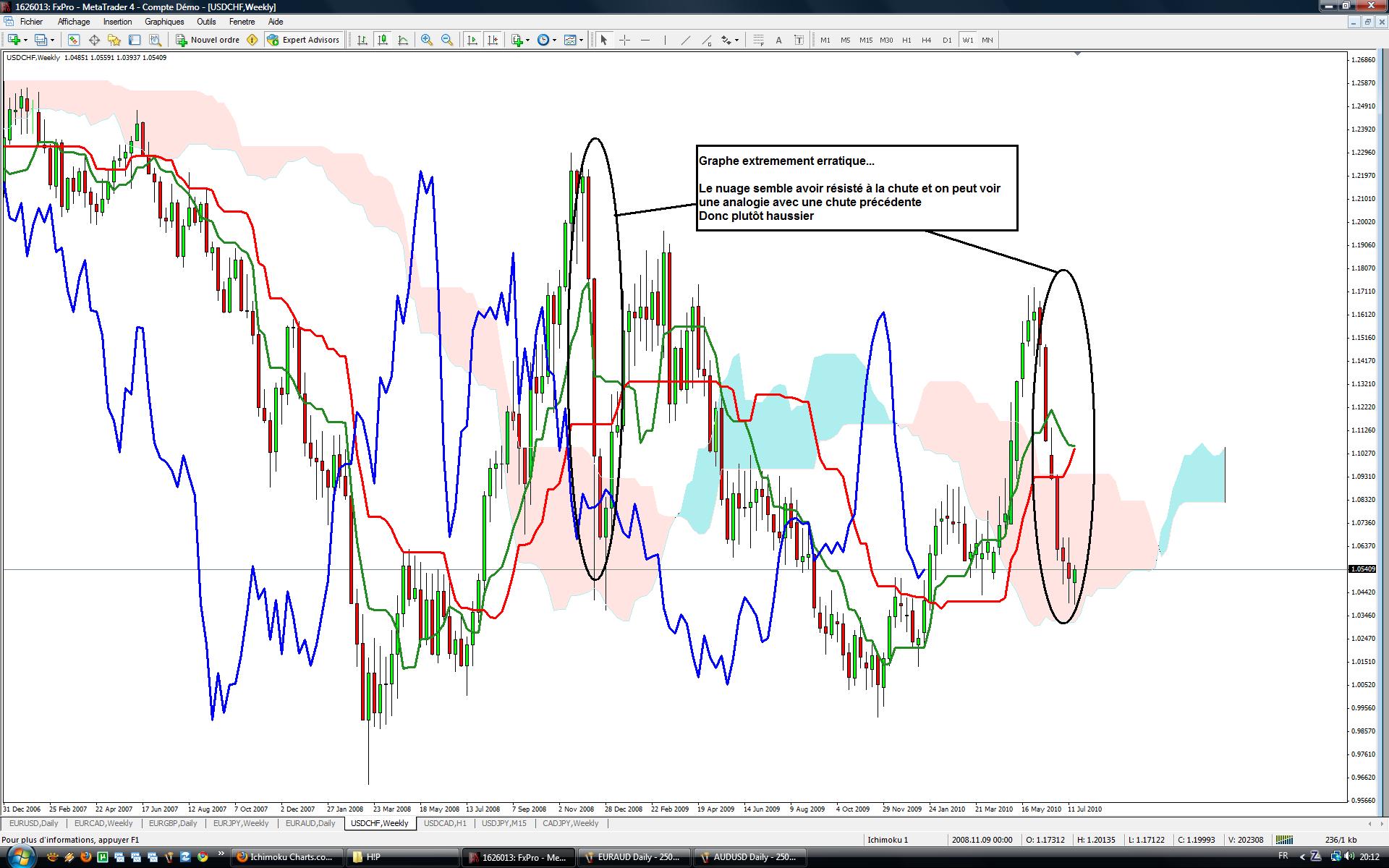Expand the arrows objects dropdown
The width and height of the screenshot is (1389, 868).
(x=736, y=41)
